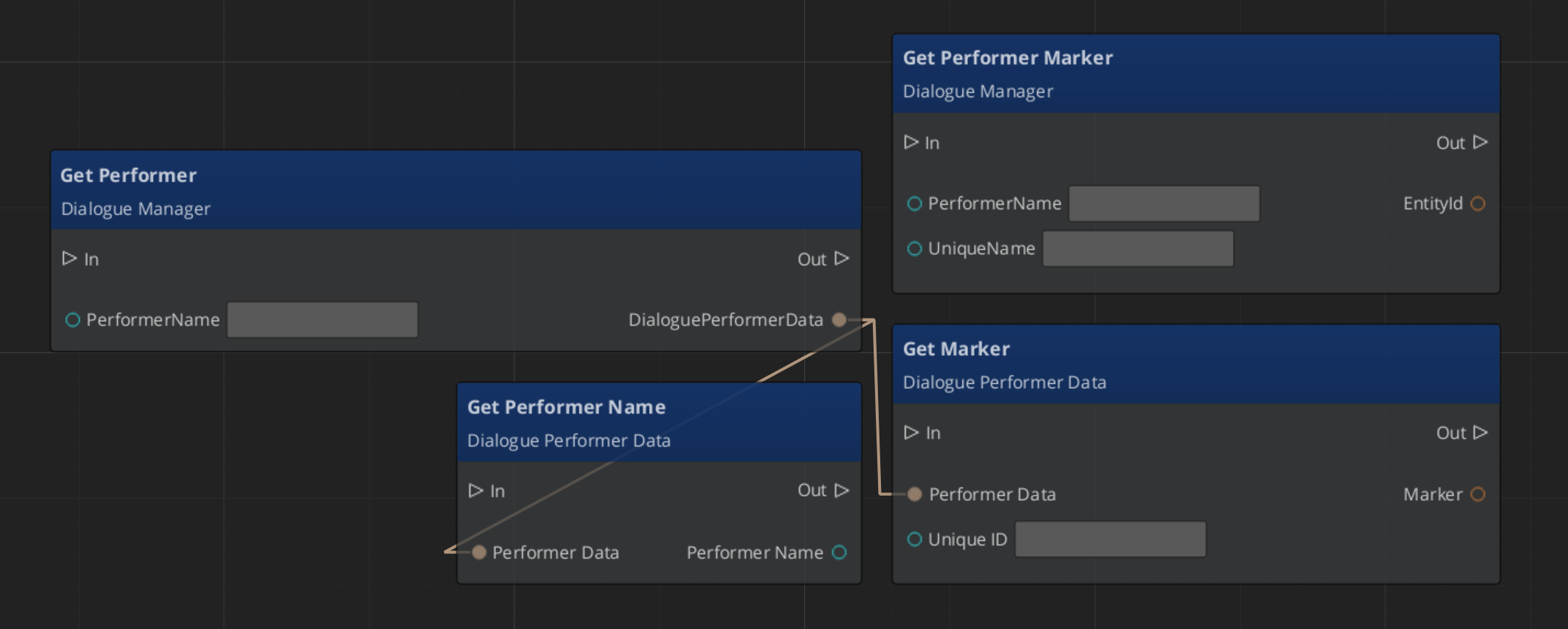
Task: Click the UniqueName input pin
Action: tap(914, 249)
